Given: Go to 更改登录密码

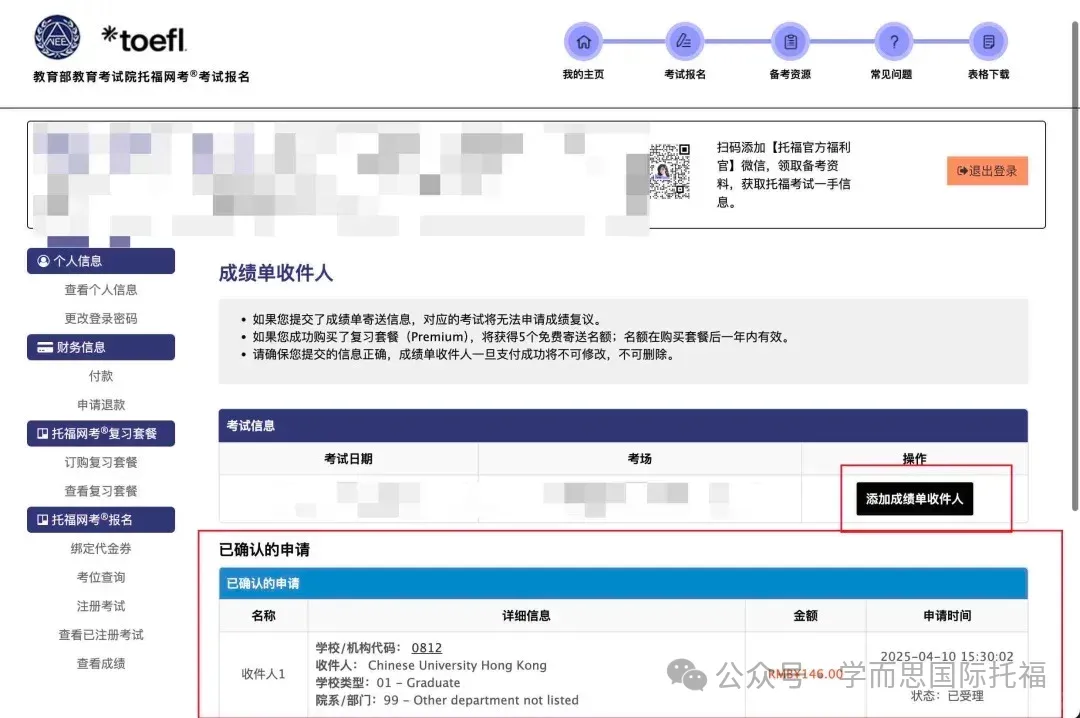Looking at the screenshot, I should pyautogui.click(x=100, y=318).
